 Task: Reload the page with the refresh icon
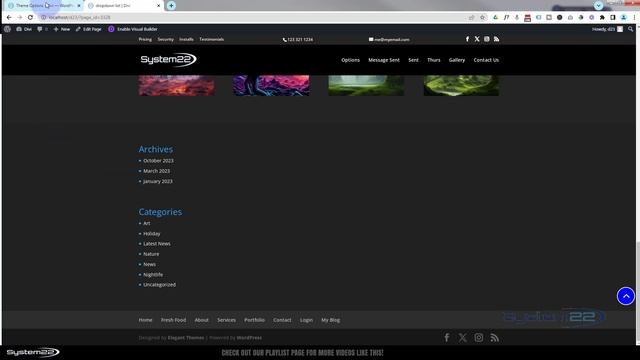point(30,18)
